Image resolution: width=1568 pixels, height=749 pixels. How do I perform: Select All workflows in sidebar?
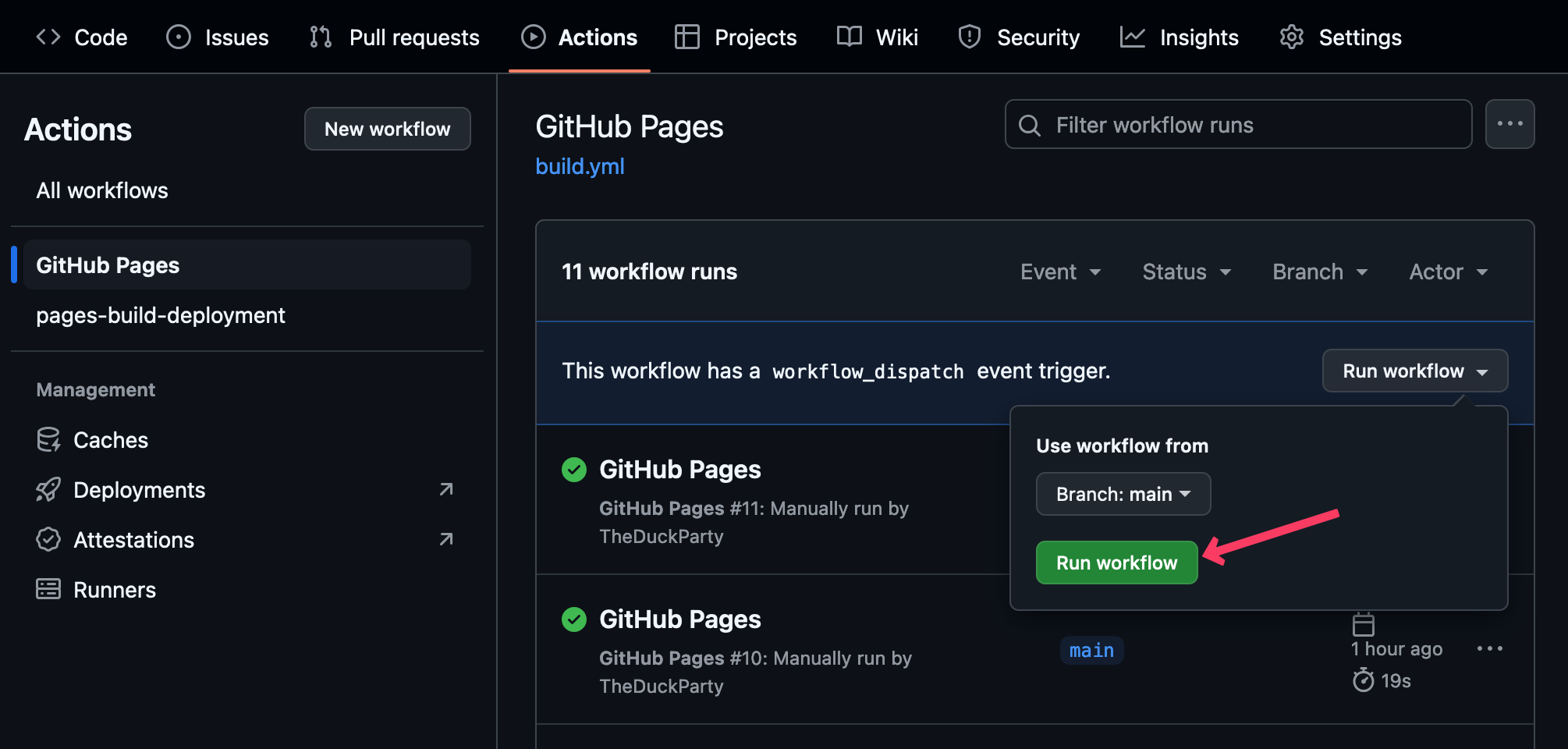pos(102,190)
